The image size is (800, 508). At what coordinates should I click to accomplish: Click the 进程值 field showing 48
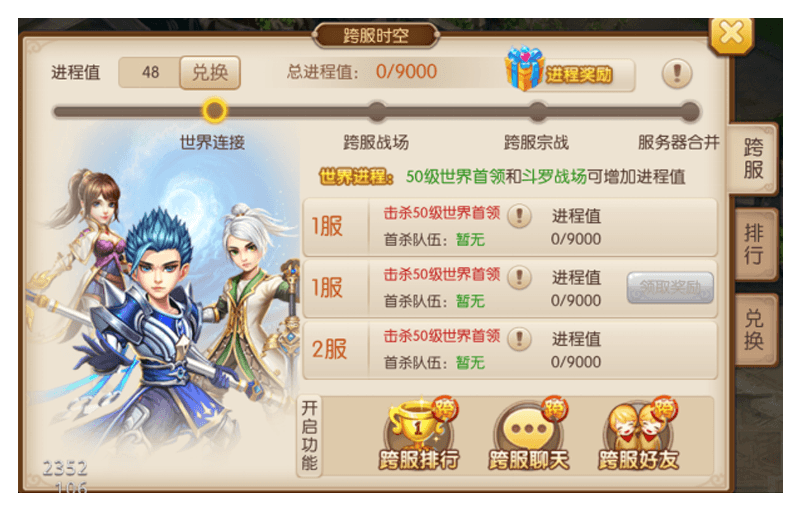pos(149,72)
